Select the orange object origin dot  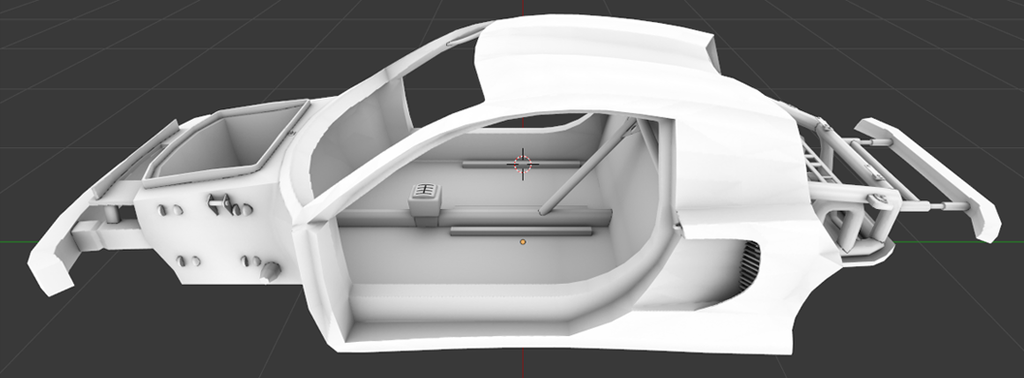522,242
